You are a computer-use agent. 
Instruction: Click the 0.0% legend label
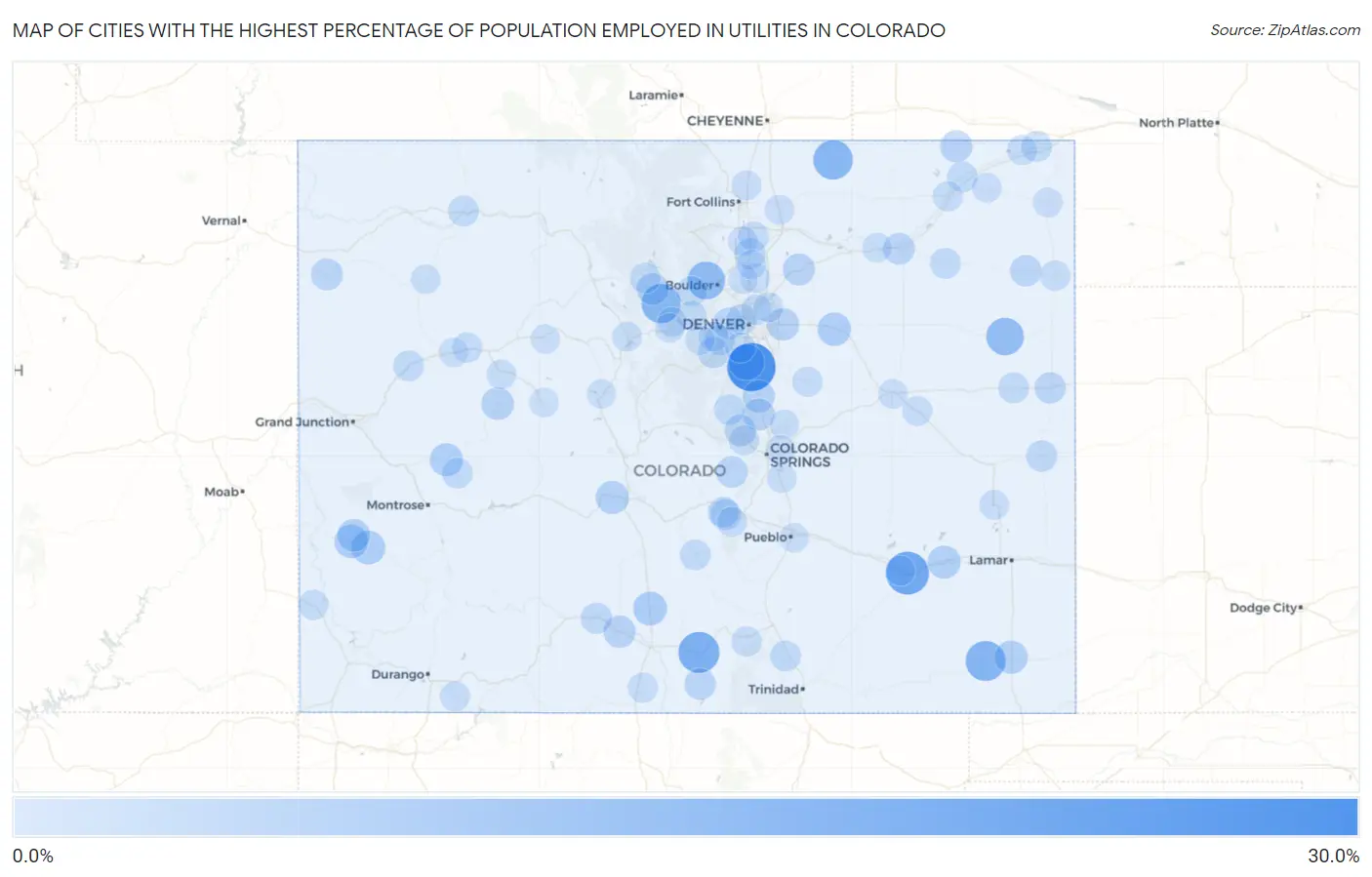pyautogui.click(x=33, y=856)
